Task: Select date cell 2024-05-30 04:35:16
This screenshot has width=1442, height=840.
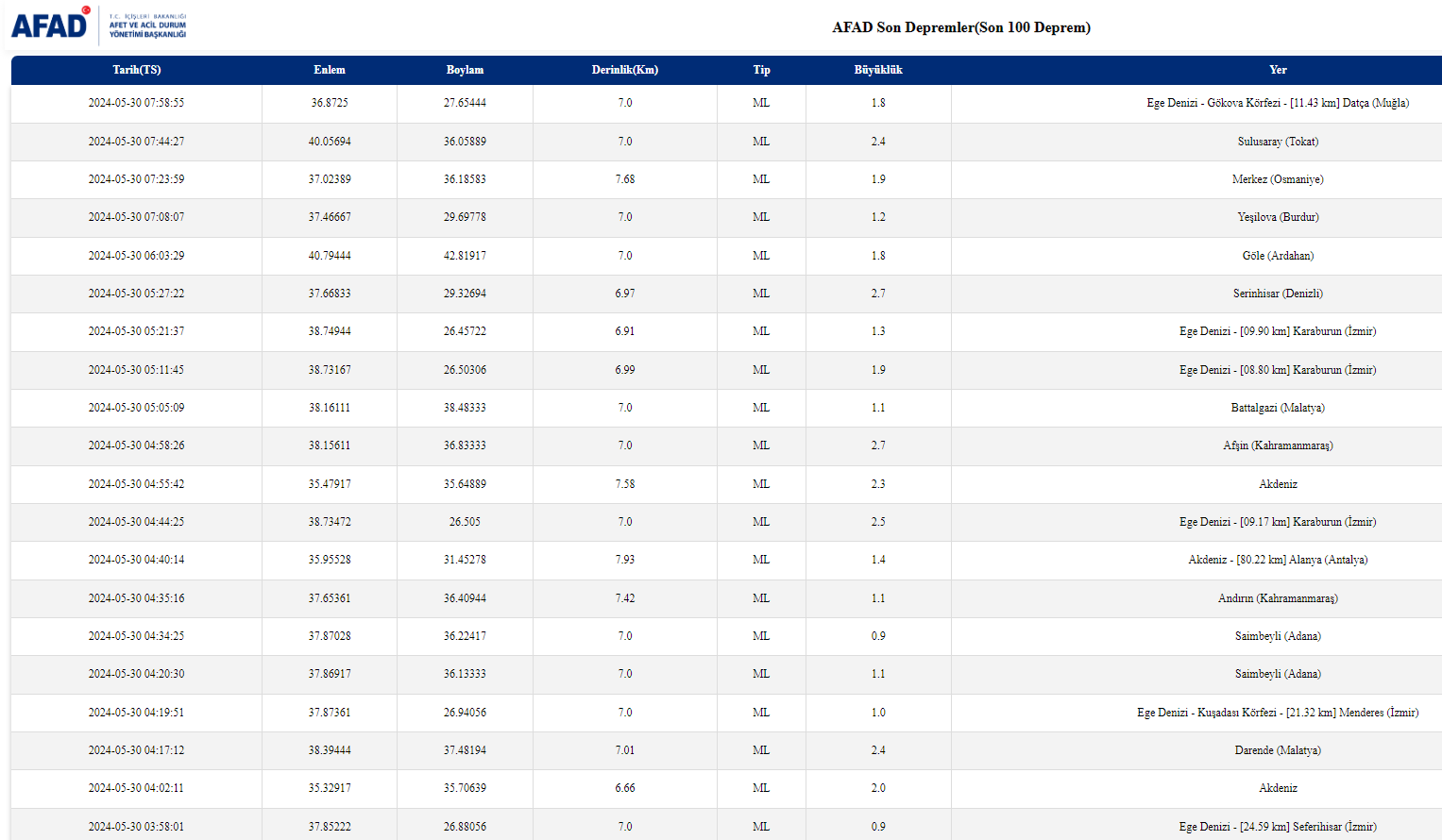Action: coord(137,598)
